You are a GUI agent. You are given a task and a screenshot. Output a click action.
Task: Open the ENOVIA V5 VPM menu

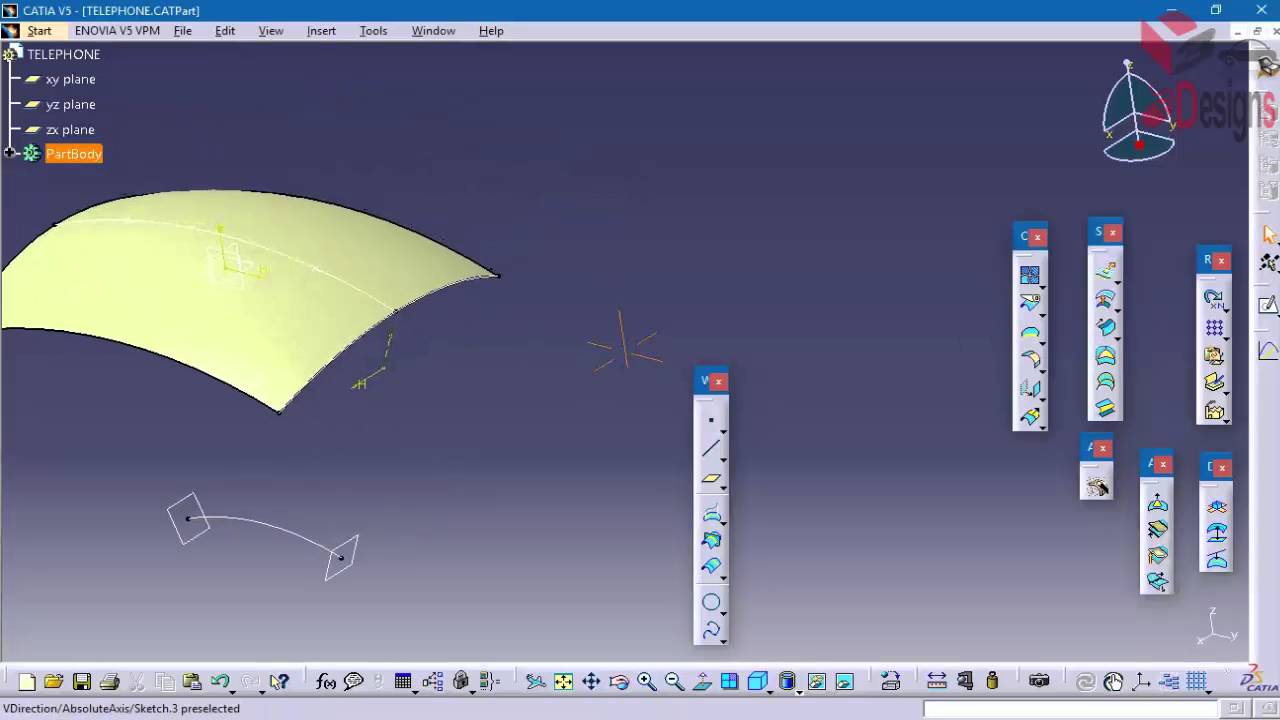tap(117, 31)
